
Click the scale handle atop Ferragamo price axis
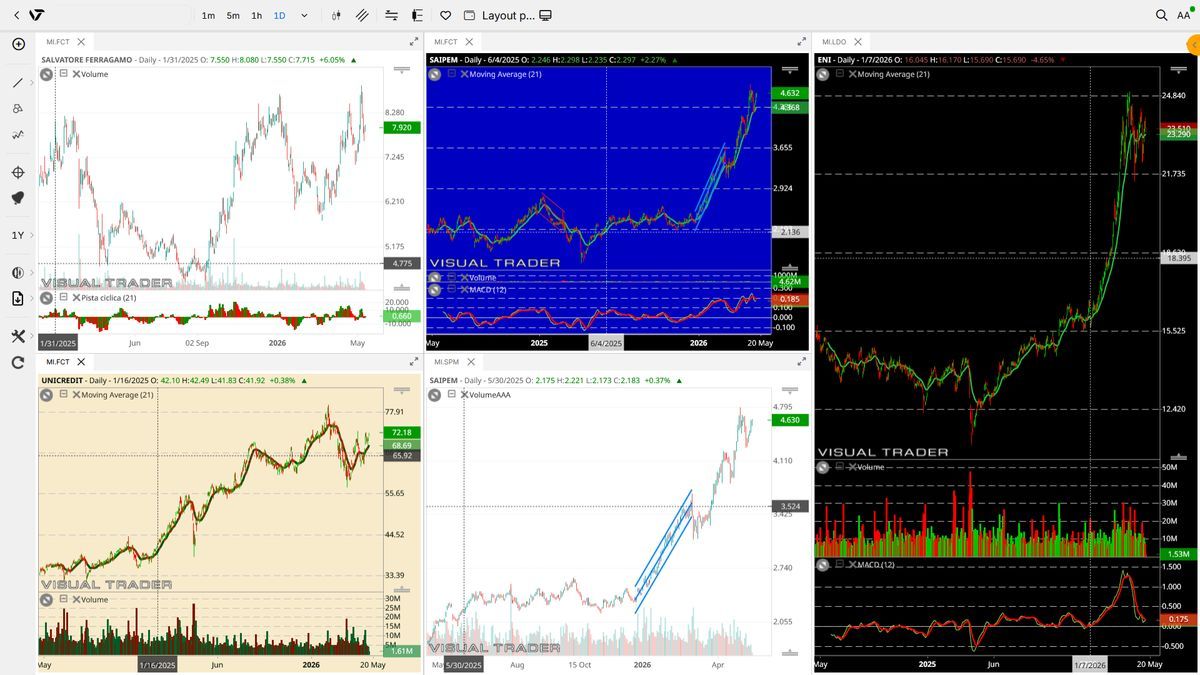coord(402,69)
